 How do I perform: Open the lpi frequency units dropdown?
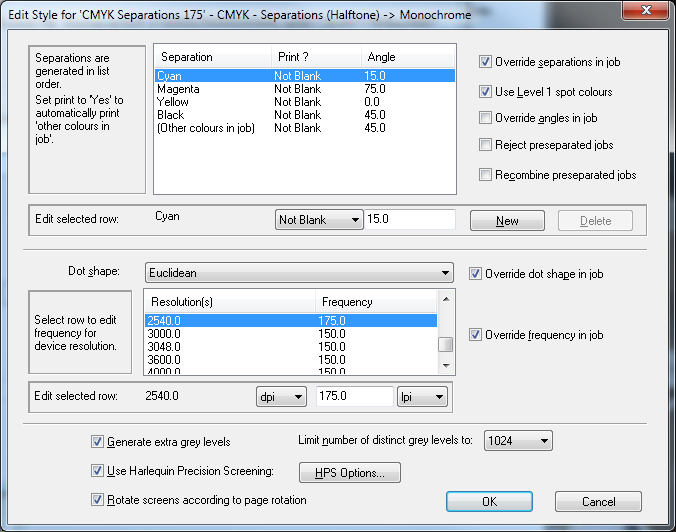click(422, 397)
